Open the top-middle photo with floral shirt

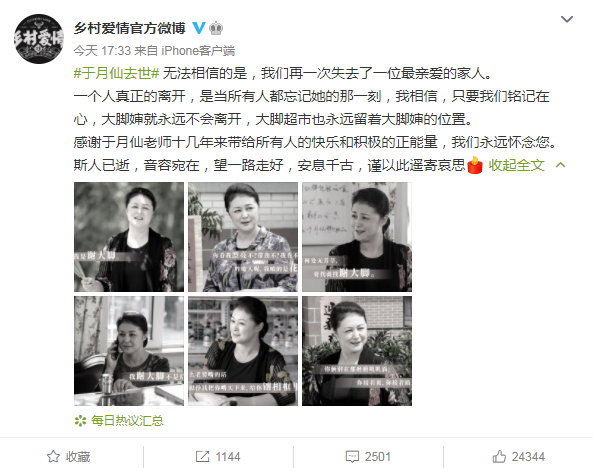pyautogui.click(x=243, y=237)
